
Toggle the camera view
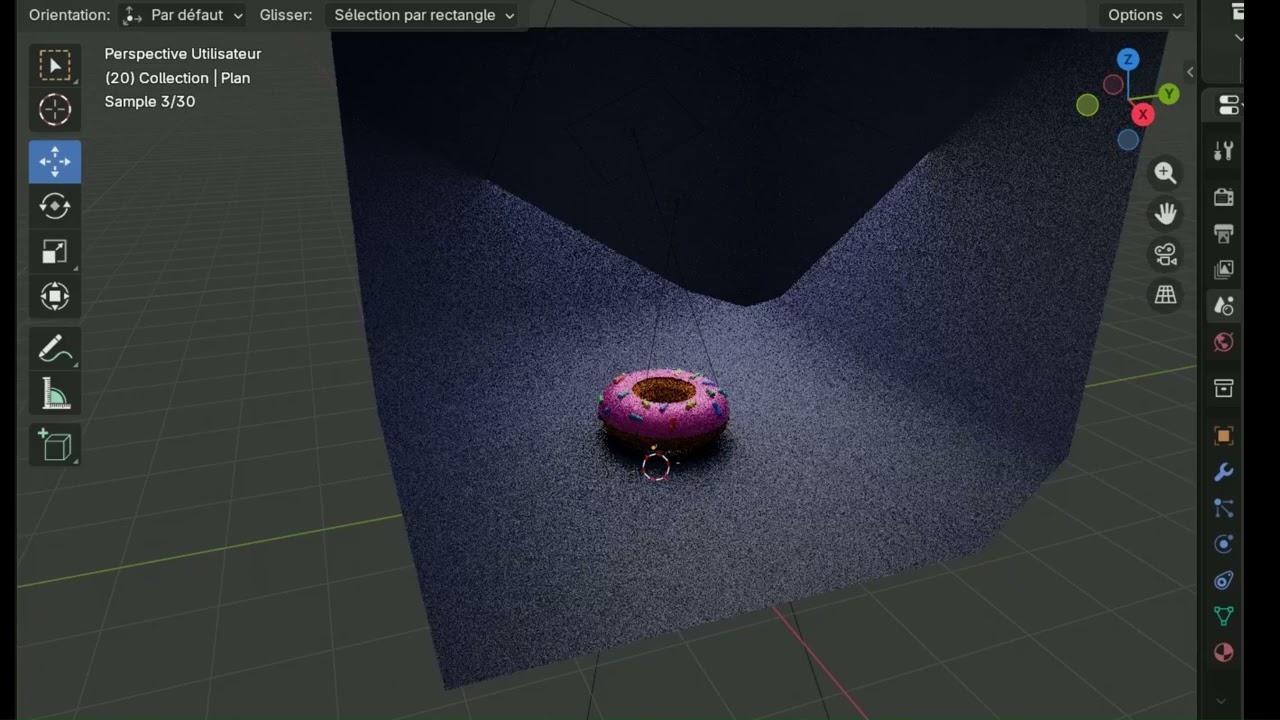(x=1165, y=255)
